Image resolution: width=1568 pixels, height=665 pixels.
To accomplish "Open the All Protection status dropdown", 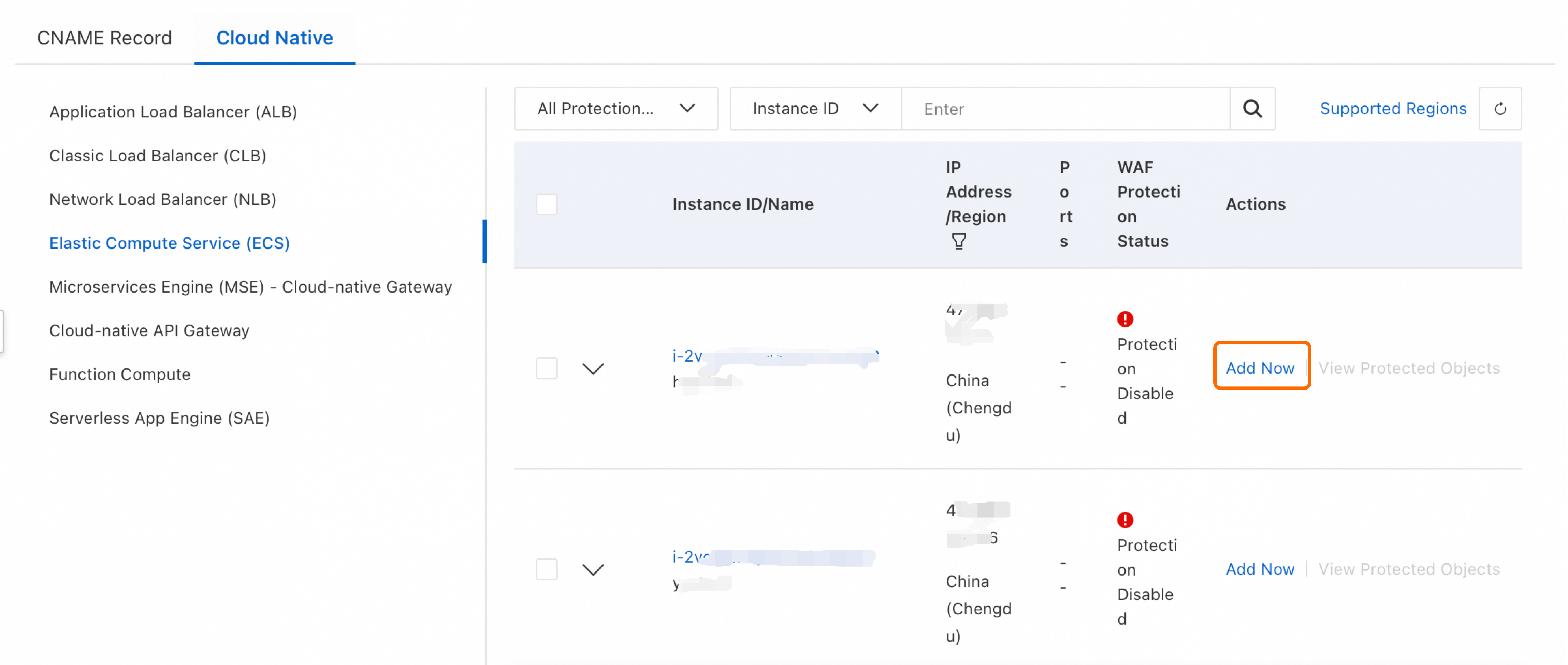I will pos(615,109).
